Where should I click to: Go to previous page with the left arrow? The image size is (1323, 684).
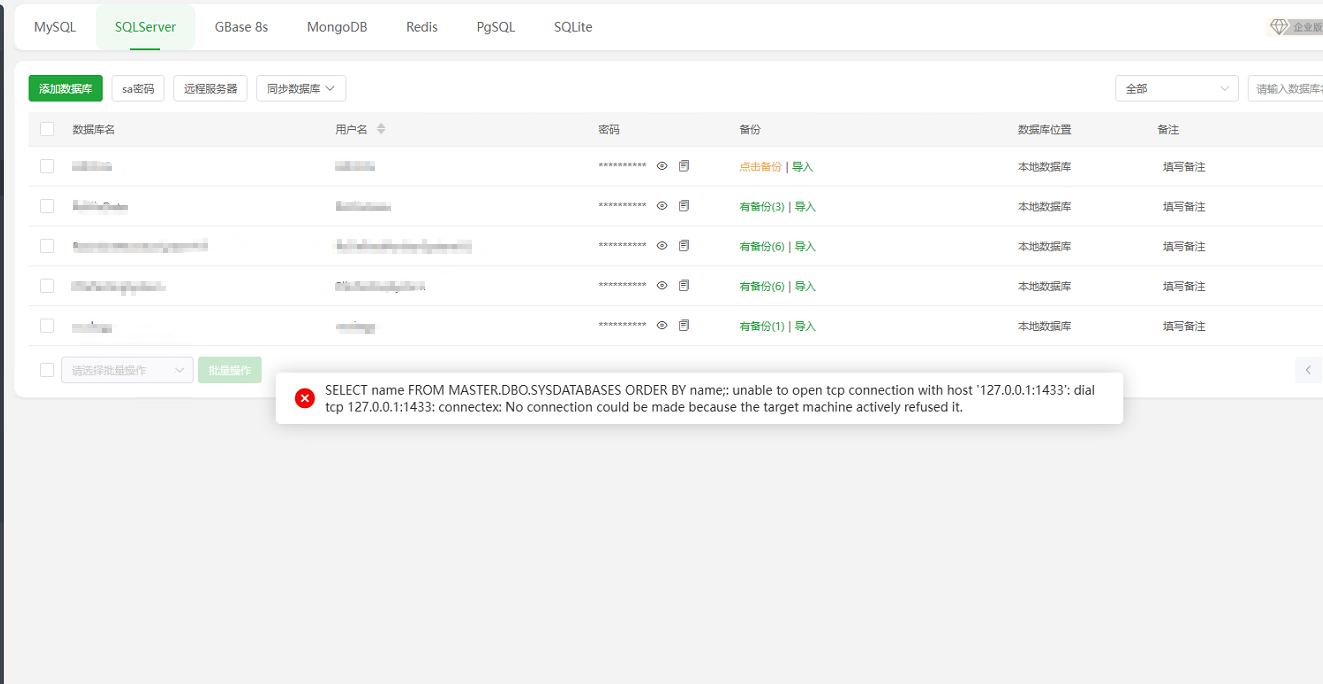[x=1308, y=370]
